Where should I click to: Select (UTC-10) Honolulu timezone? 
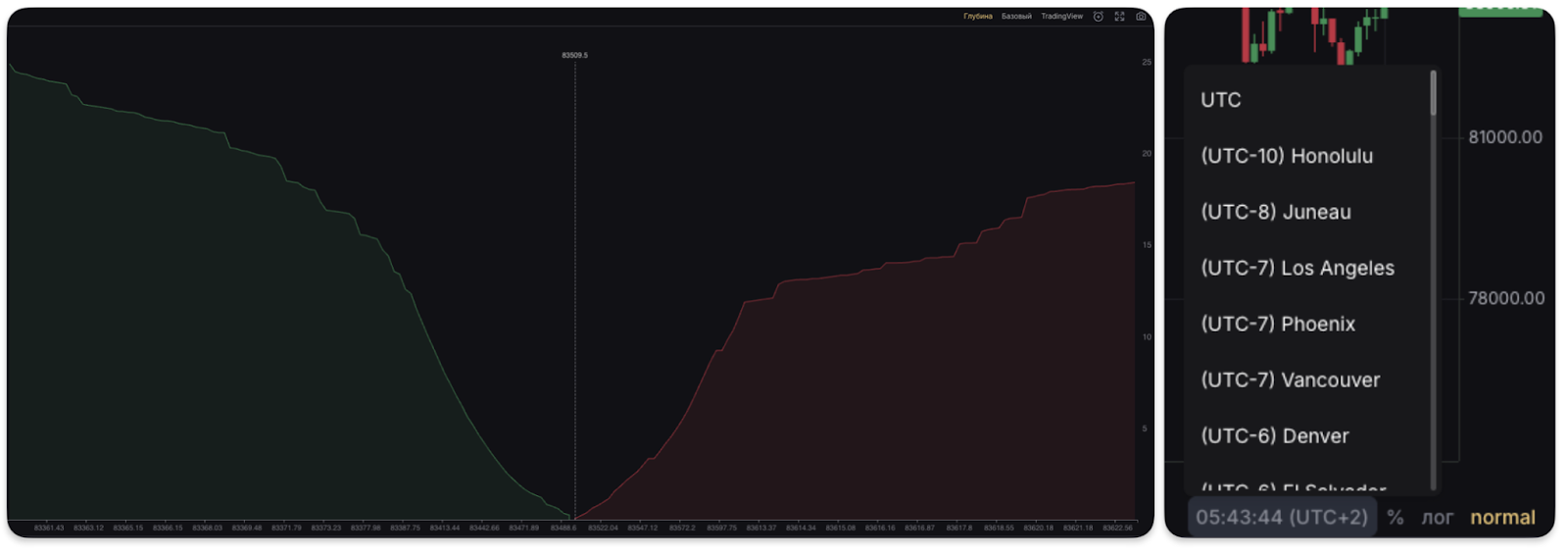(x=1287, y=156)
